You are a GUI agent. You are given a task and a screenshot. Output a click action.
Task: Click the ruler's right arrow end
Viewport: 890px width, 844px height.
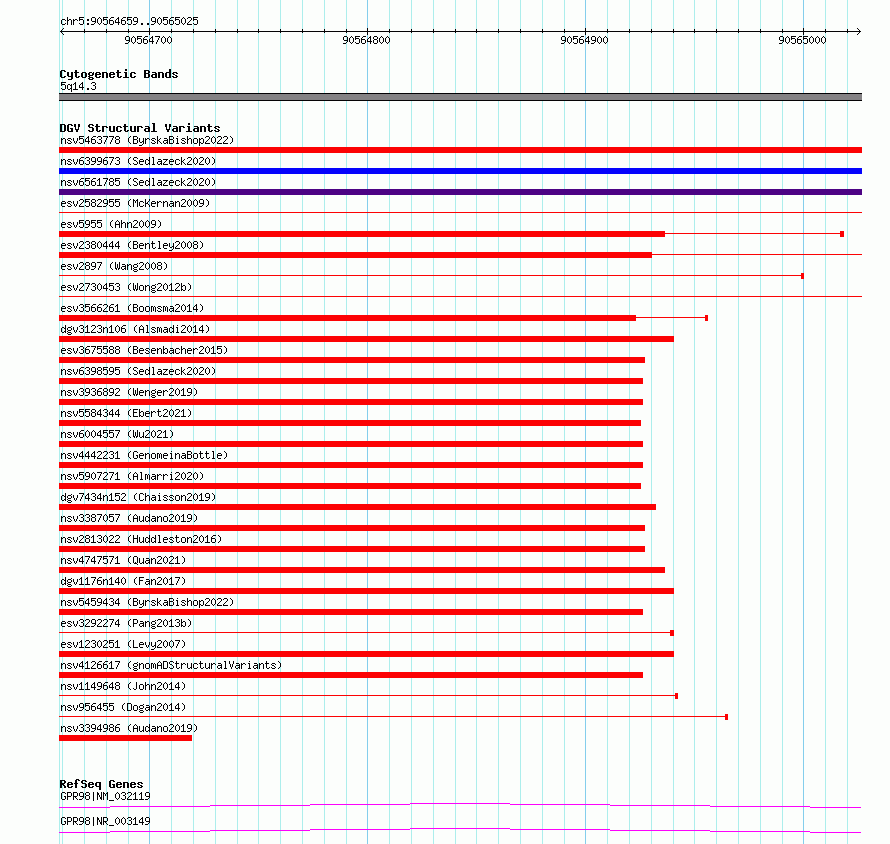[x=859, y=31]
